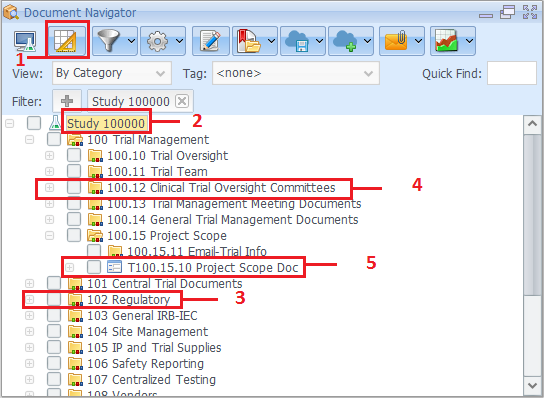Click the cloud add plus icon
Image resolution: width=544 pixels, height=398 pixels.
pos(345,41)
